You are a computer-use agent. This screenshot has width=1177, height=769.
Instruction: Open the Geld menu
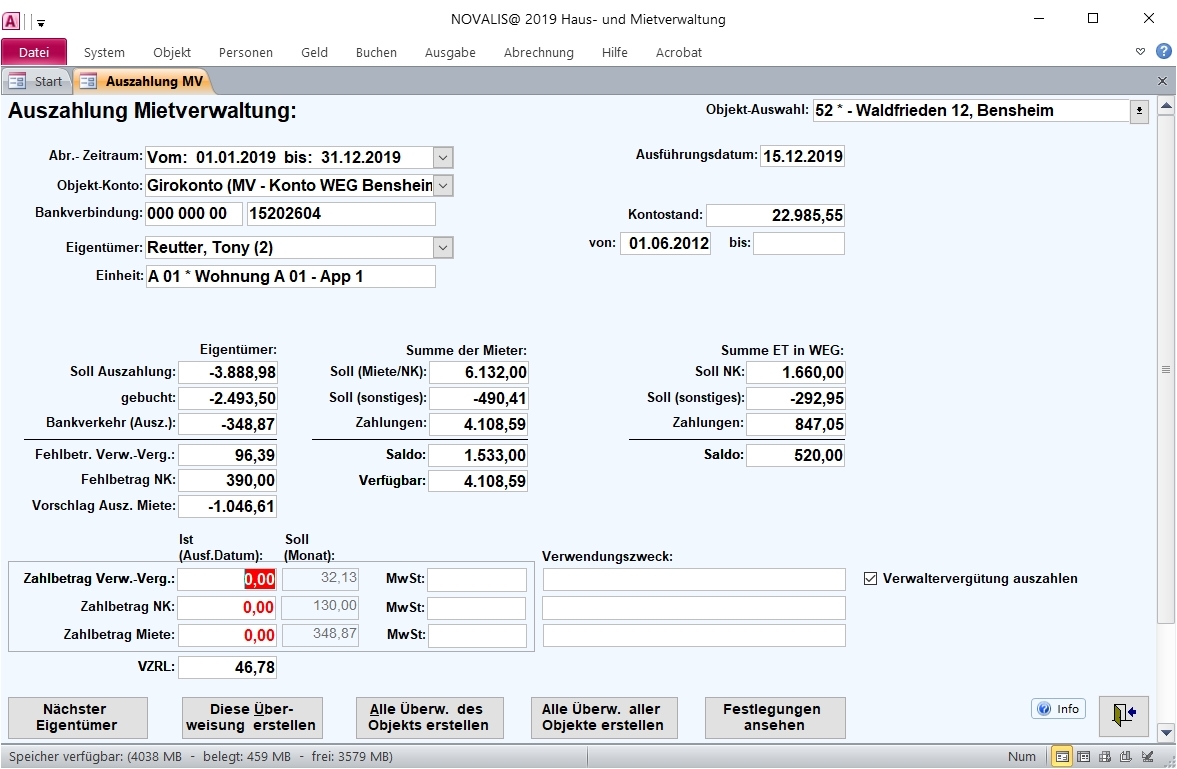pyautogui.click(x=315, y=52)
